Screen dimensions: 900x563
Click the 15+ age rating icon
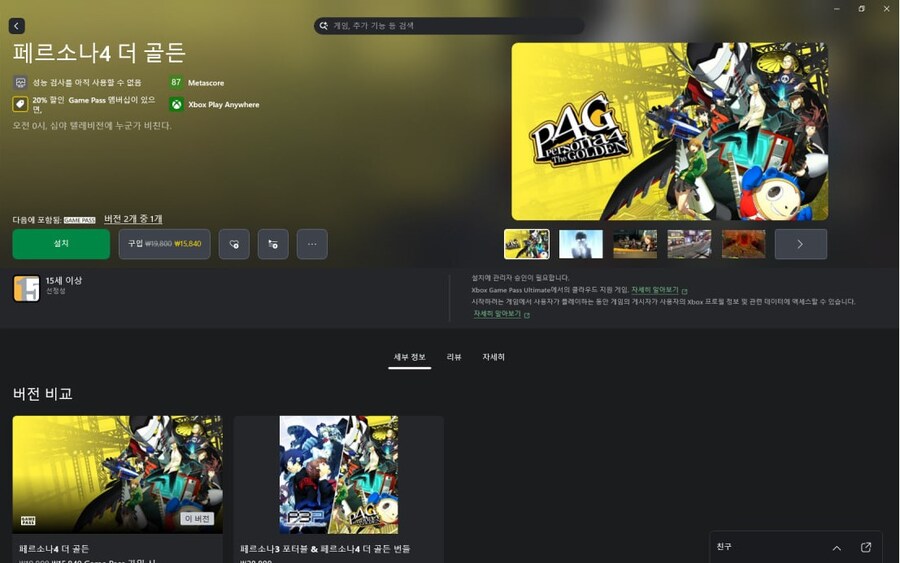pos(26,288)
